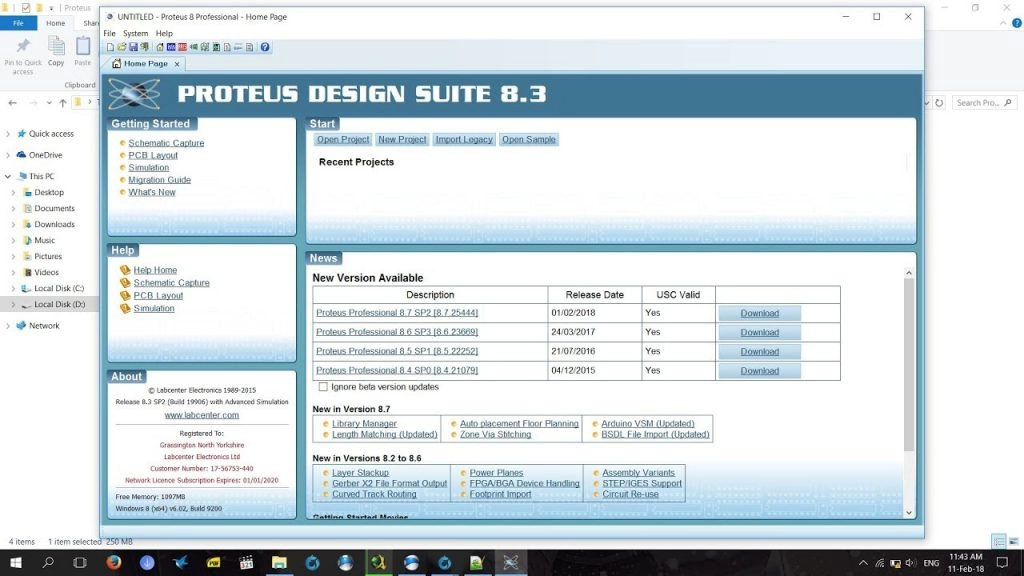Viewport: 1024px width, 576px height.
Task: Open the What's New link
Action: click(x=152, y=192)
